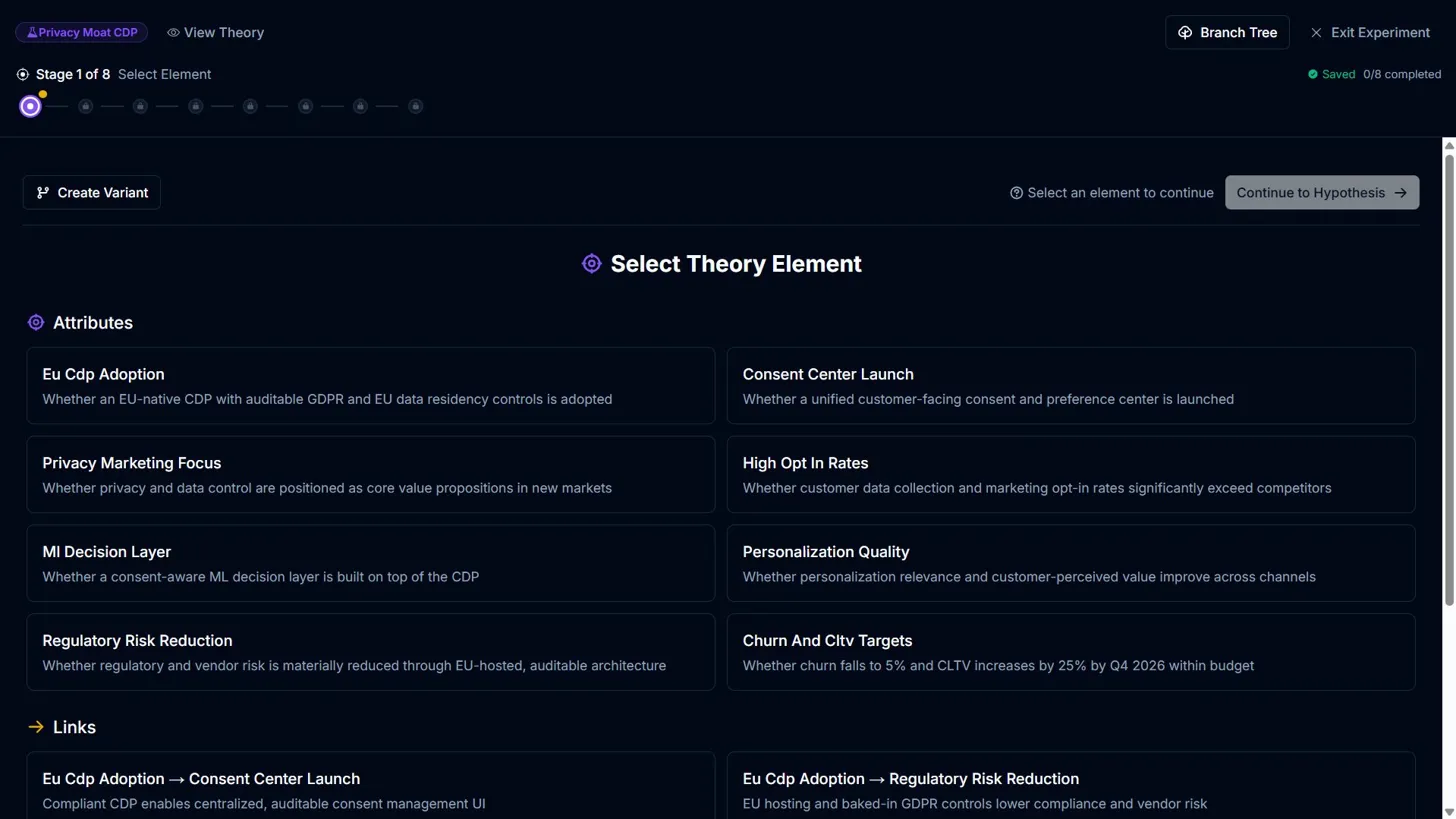
Task: Choose the Churn And Cltv Targets card
Action: (1070, 652)
